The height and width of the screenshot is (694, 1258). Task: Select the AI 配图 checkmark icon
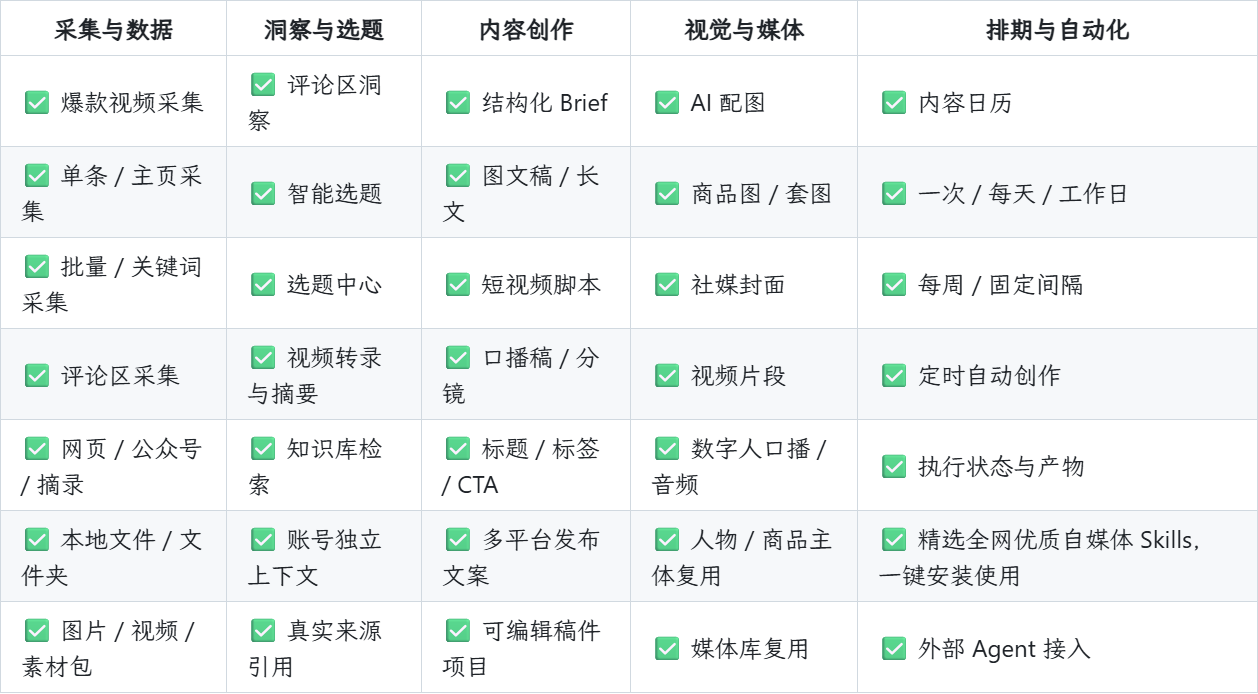pos(667,102)
